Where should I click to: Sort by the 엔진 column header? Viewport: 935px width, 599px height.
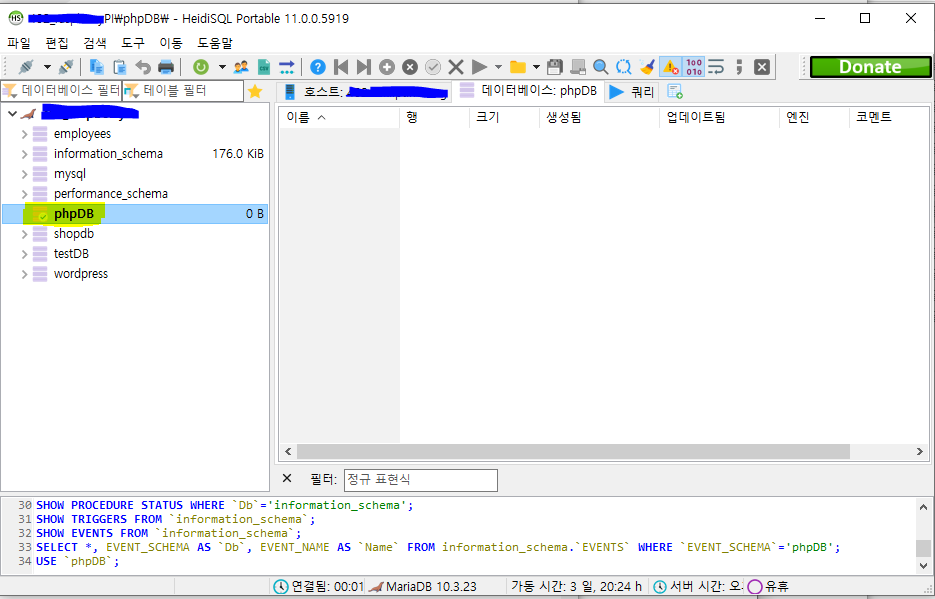[x=814, y=117]
